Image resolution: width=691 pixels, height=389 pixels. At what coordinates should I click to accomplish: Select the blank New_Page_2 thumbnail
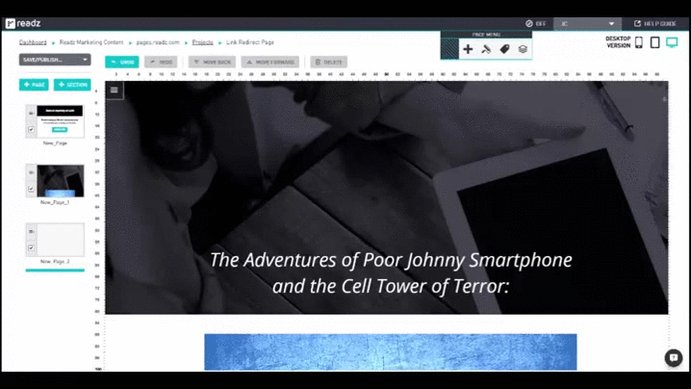tap(60, 240)
